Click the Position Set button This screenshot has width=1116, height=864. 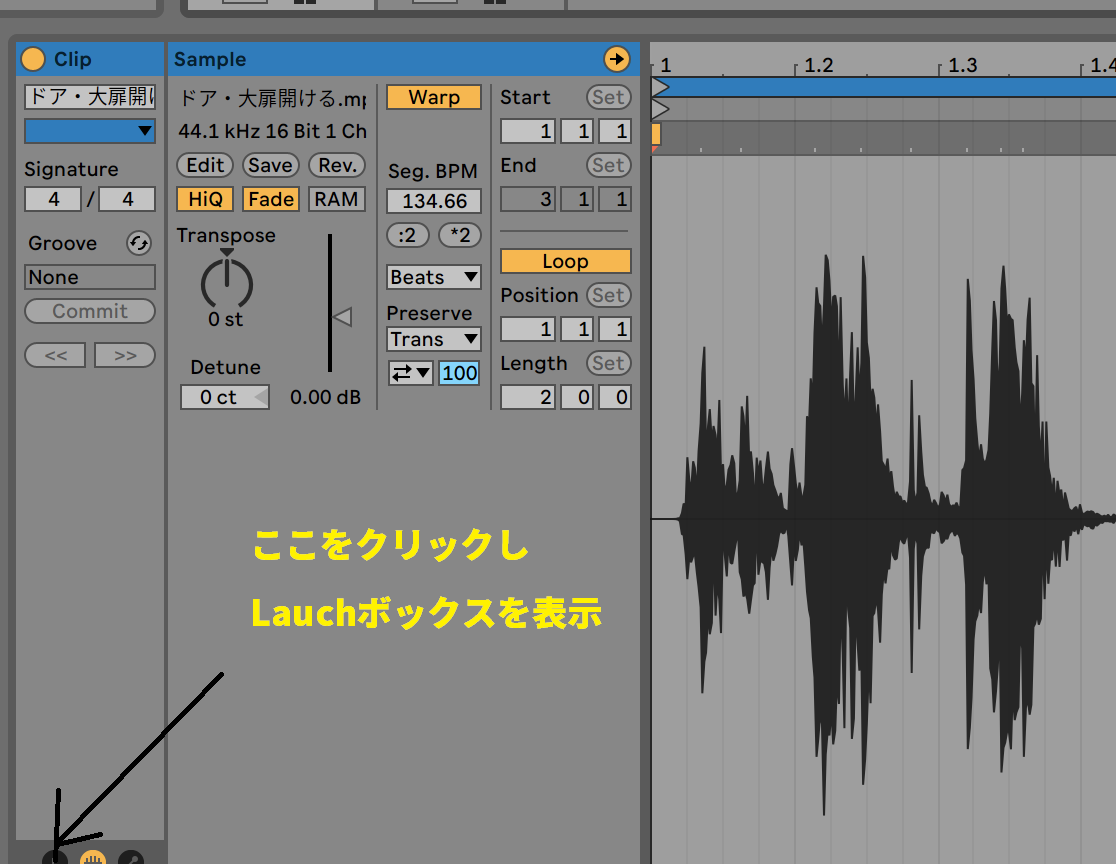tap(609, 295)
